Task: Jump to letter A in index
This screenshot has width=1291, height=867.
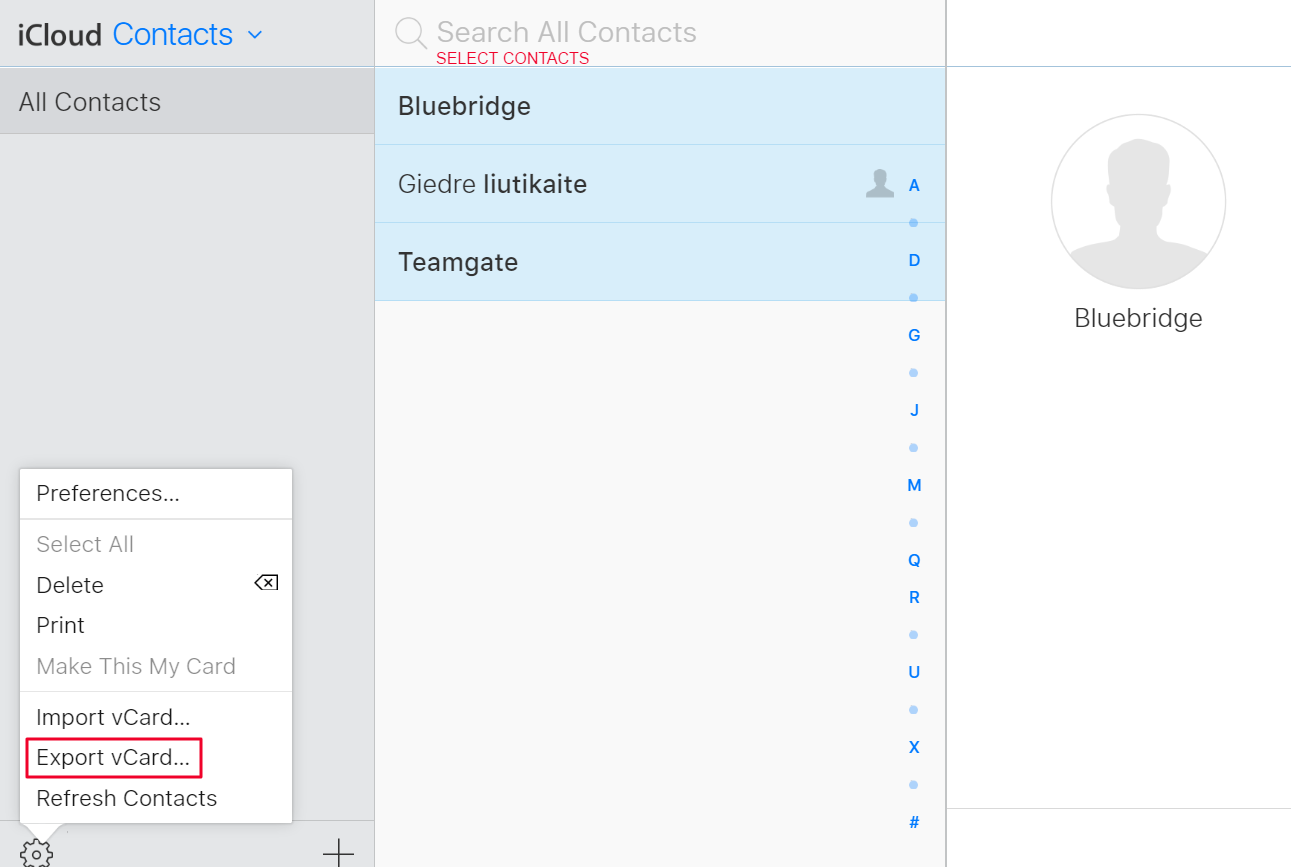Action: point(914,185)
